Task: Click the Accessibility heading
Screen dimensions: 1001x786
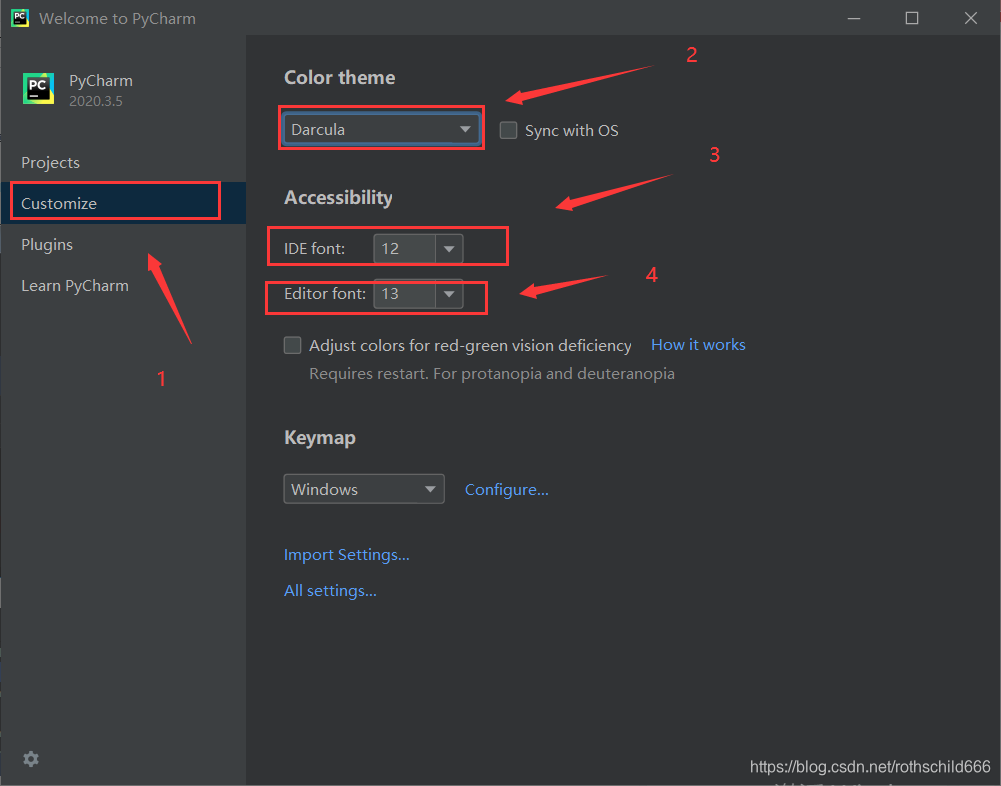Action: point(338,198)
